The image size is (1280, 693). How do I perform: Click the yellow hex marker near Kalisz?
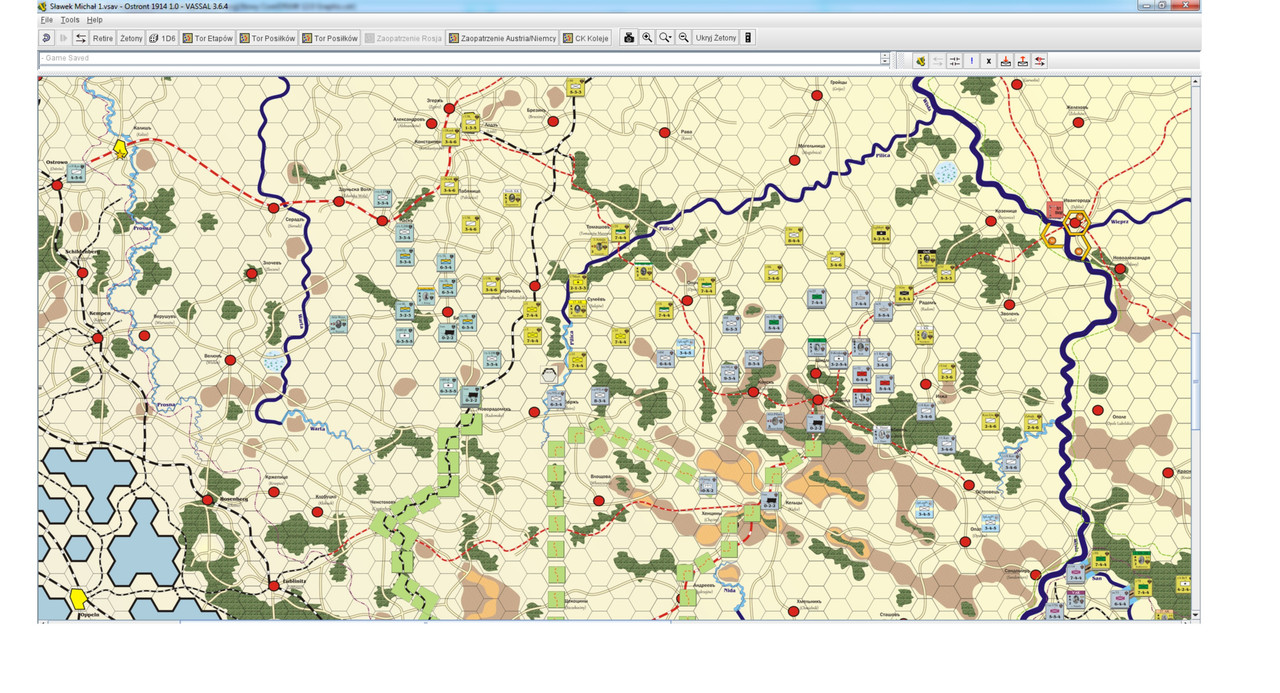(121, 149)
